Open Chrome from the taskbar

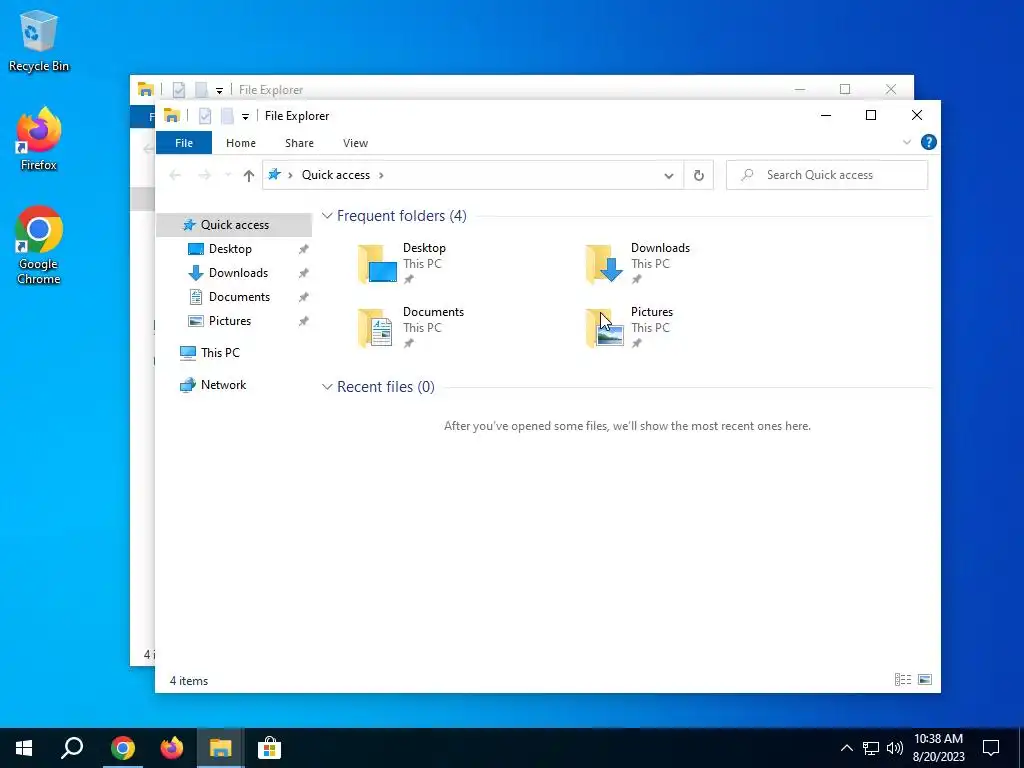click(122, 748)
